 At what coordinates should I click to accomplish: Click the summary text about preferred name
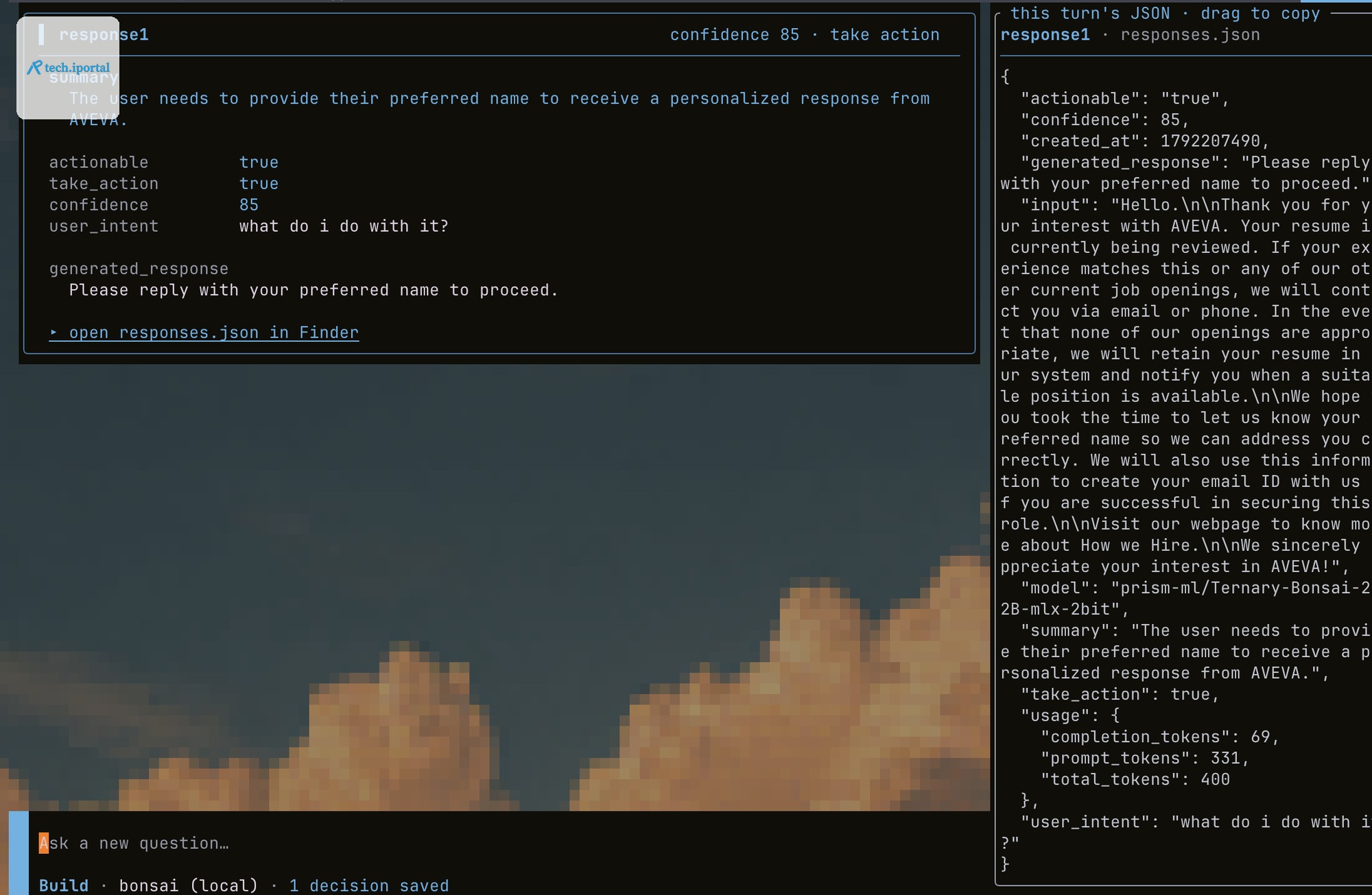coord(499,109)
